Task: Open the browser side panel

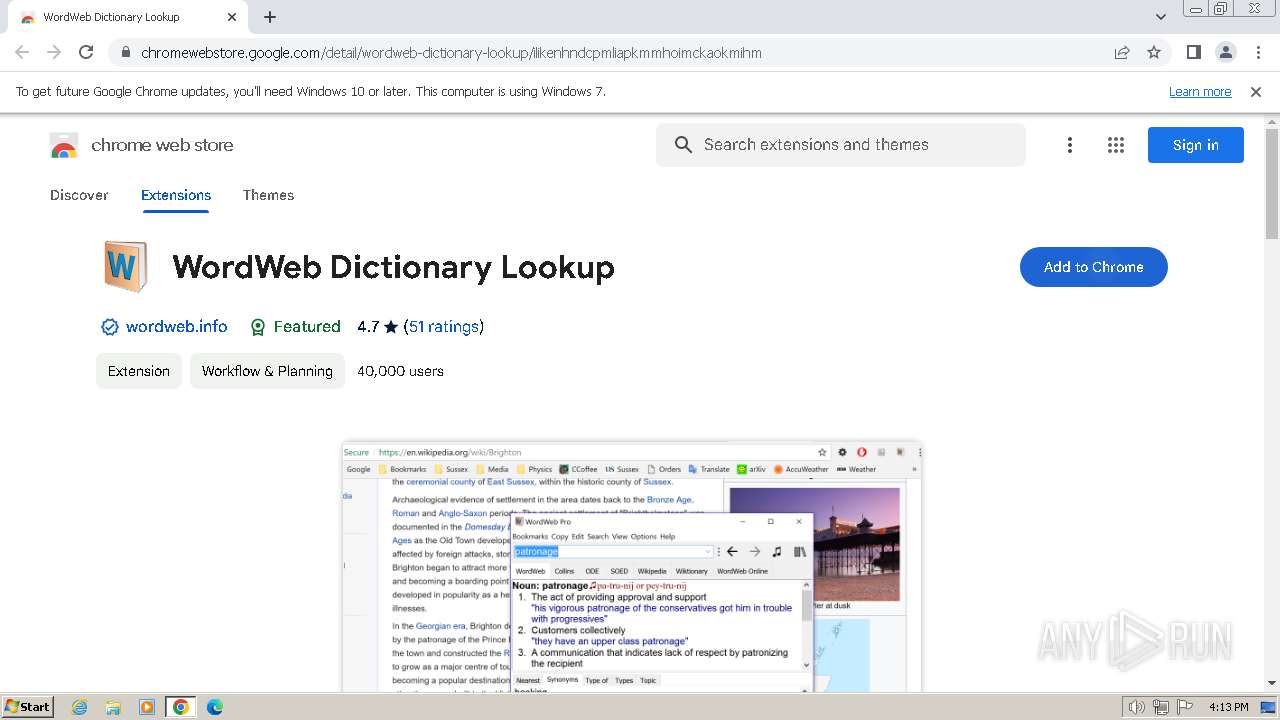Action: coord(1193,52)
